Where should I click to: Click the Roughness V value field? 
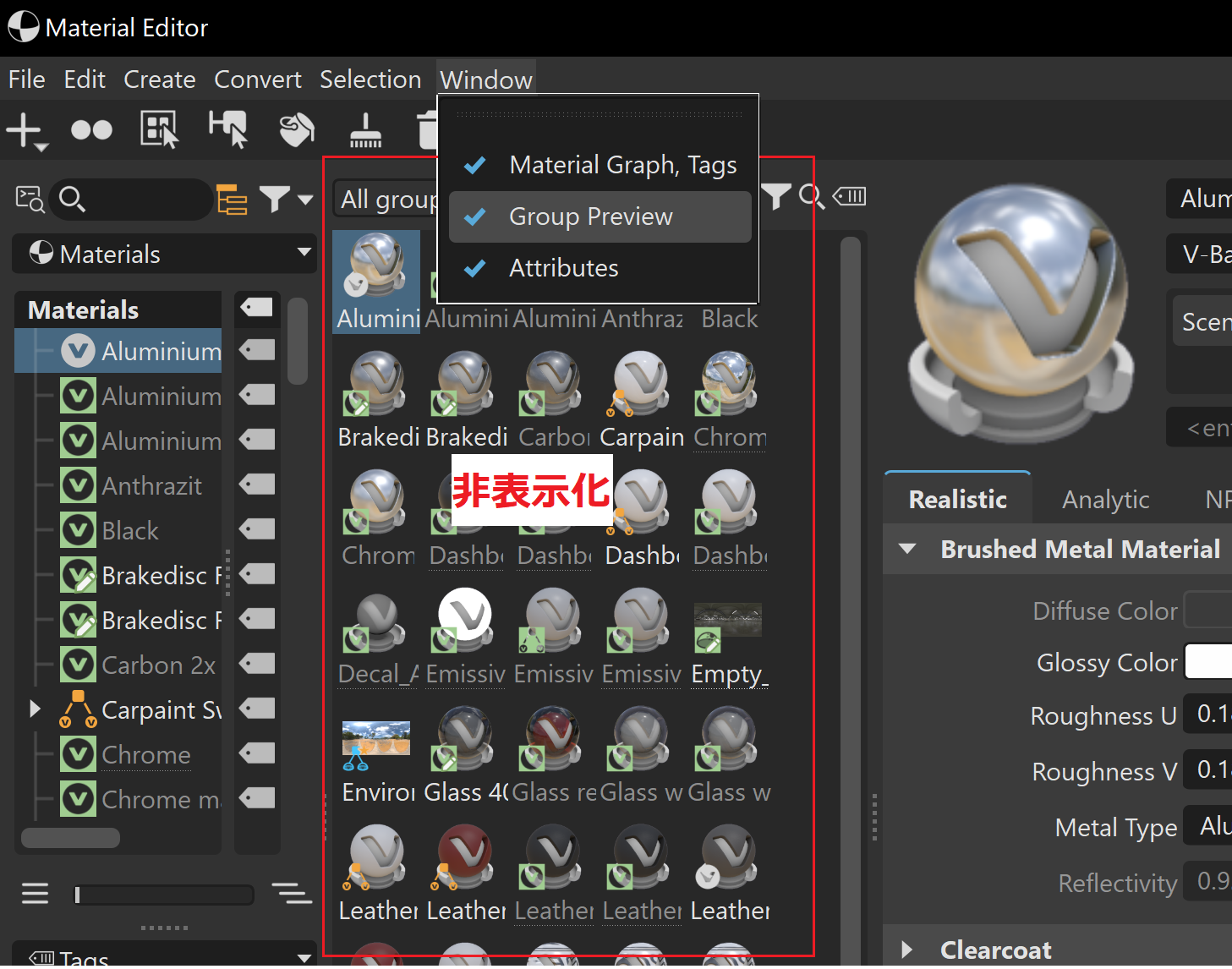tap(1207, 770)
